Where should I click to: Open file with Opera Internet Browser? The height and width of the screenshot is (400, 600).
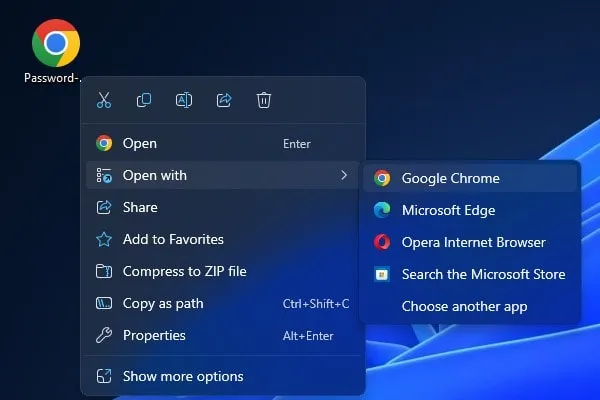click(x=470, y=242)
